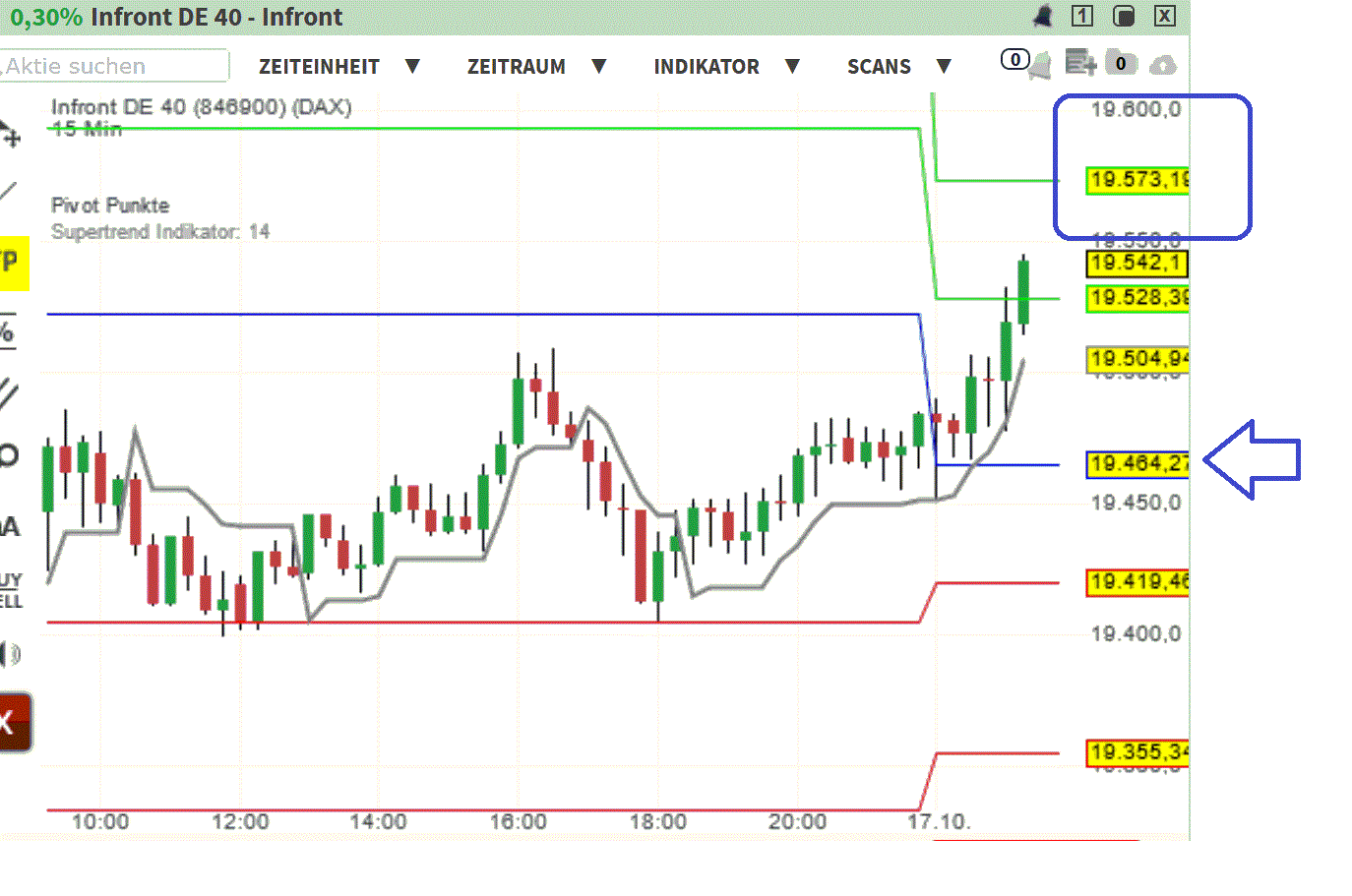
Task: Click the cloud sync icon
Action: click(x=1164, y=64)
